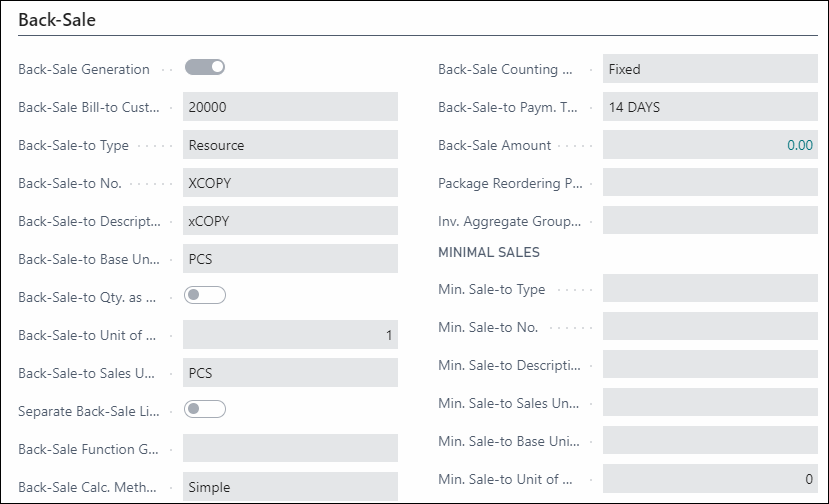Enable Back-Sale-to Qty. as toggle
The width and height of the screenshot is (829, 504).
pyautogui.click(x=205, y=295)
